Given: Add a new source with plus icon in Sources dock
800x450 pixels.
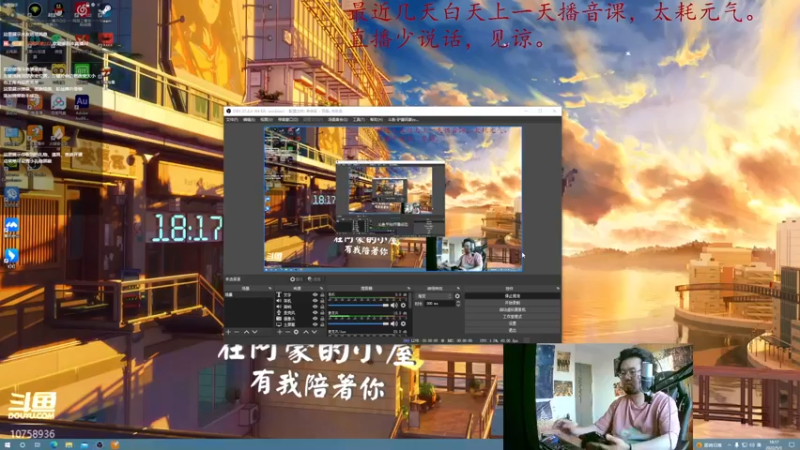Looking at the screenshot, I should (280, 332).
